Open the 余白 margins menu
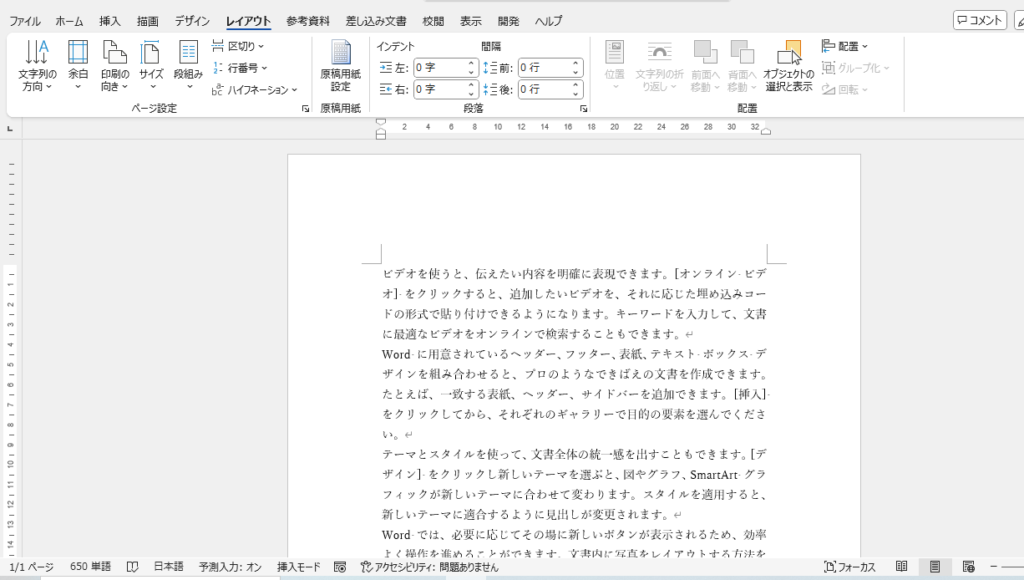1024x580 pixels. [x=78, y=65]
